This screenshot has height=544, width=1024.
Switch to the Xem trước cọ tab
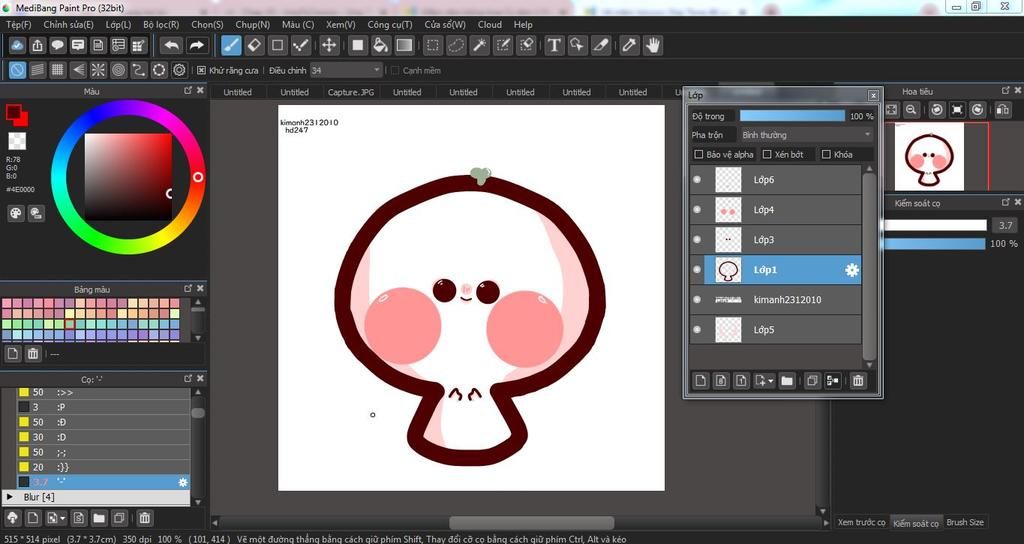coord(861,522)
